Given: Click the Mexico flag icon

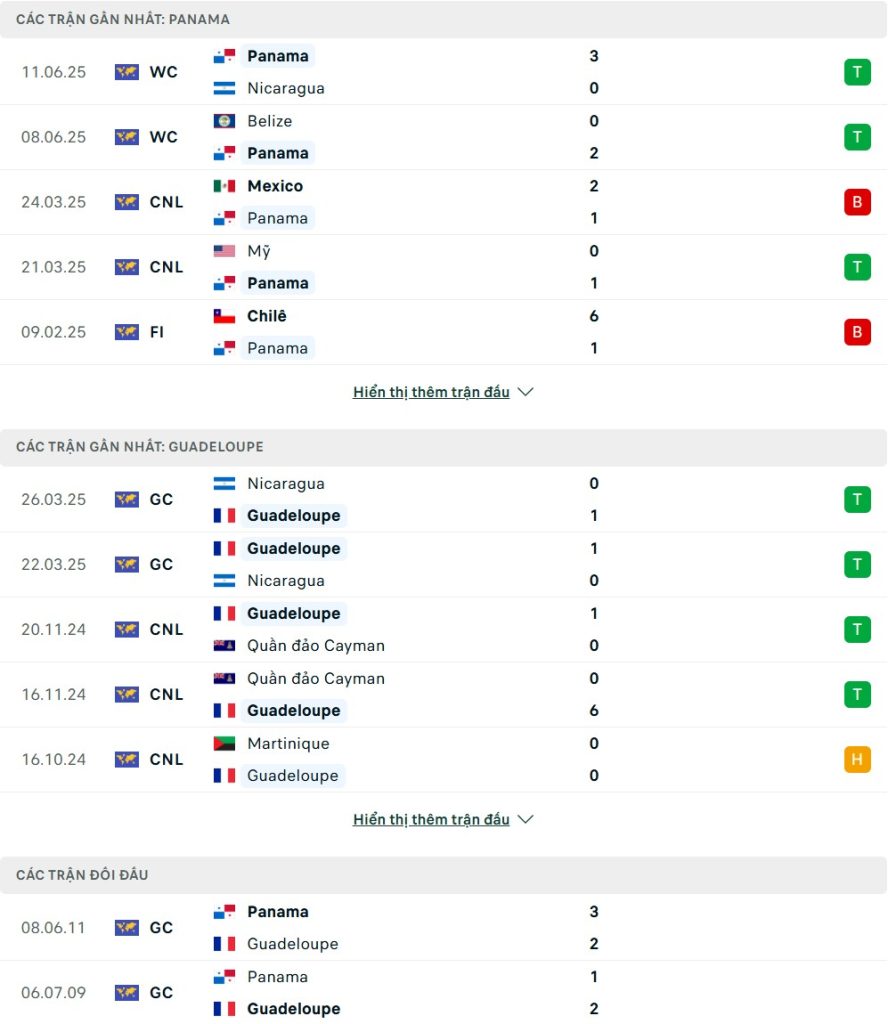Looking at the screenshot, I should [224, 186].
